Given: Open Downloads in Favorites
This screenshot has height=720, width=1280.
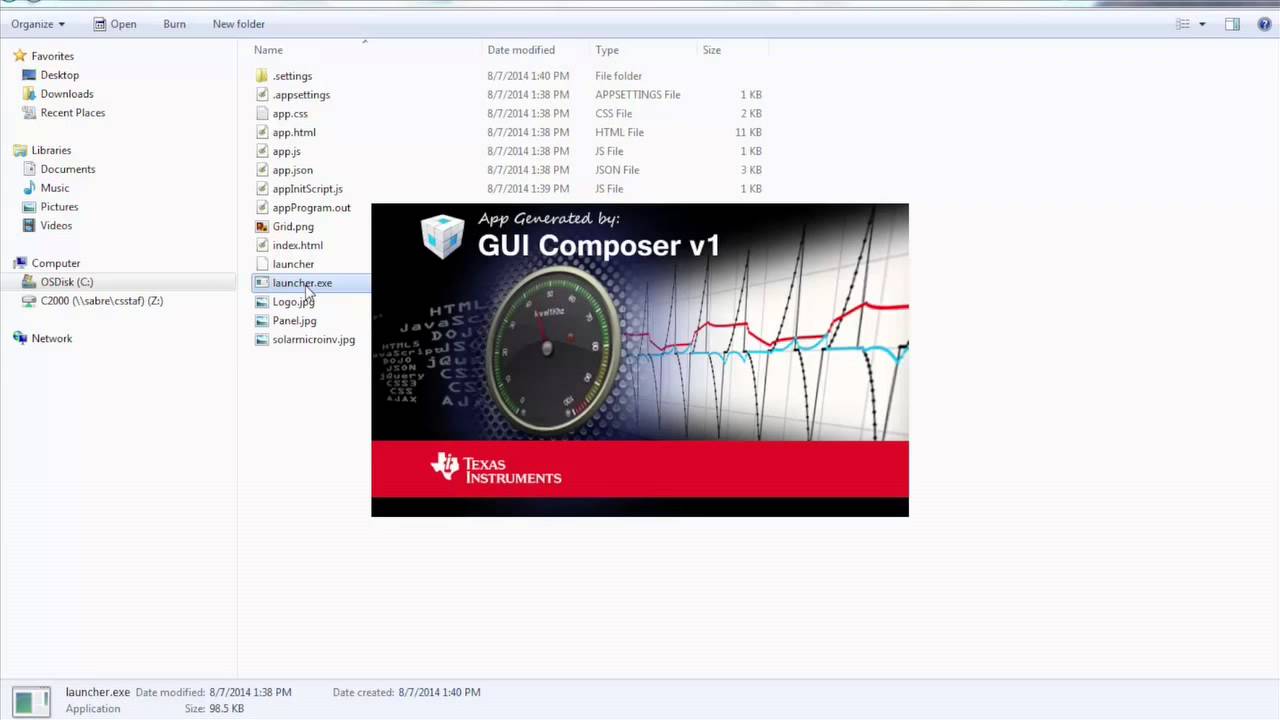Looking at the screenshot, I should point(67,94).
